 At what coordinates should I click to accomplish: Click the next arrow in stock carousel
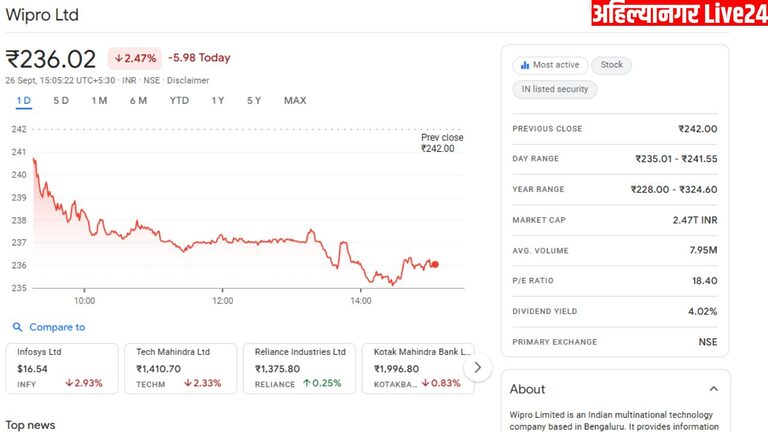(478, 367)
